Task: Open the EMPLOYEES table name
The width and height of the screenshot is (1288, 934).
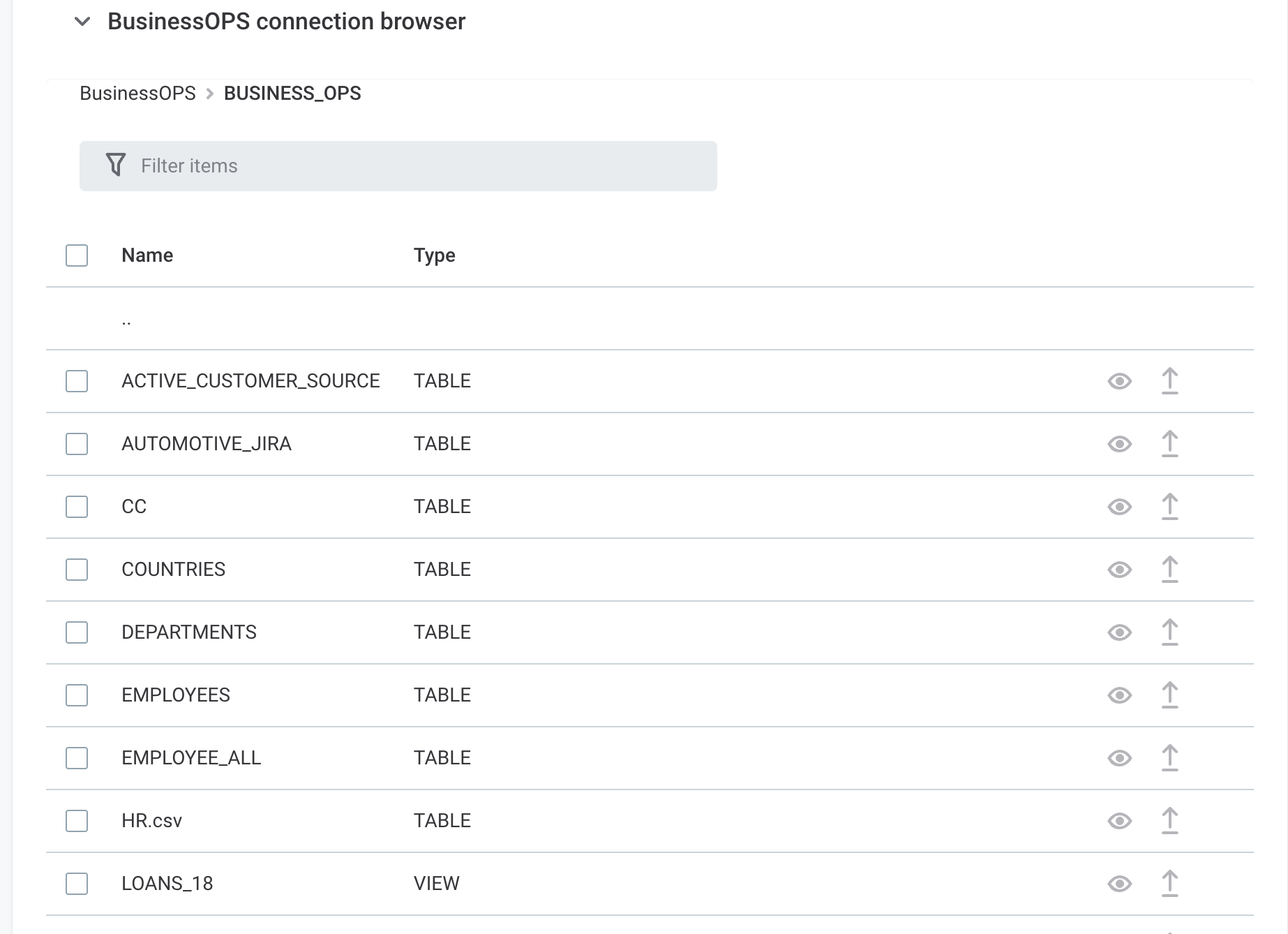Action: 176,695
